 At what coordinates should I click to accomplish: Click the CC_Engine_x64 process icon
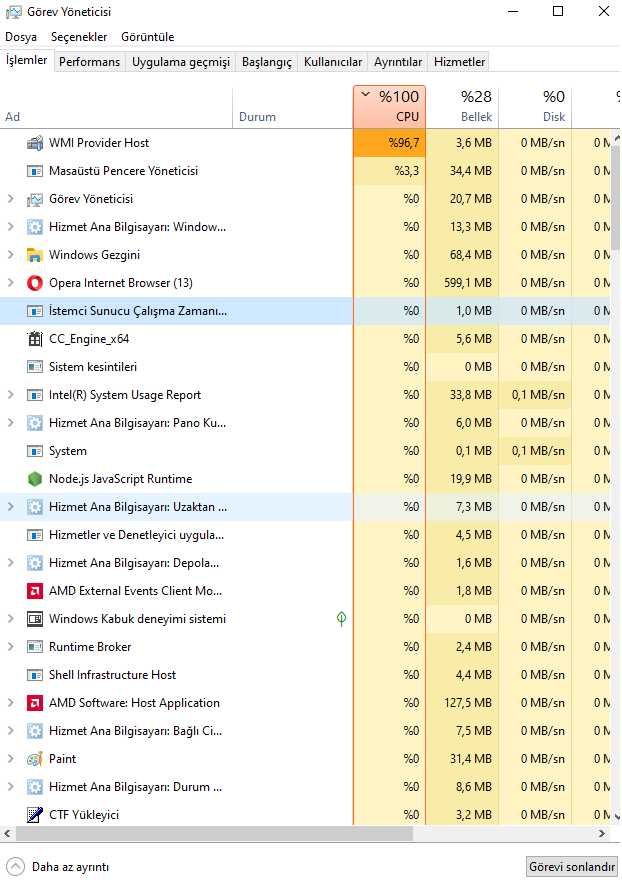tap(35, 339)
